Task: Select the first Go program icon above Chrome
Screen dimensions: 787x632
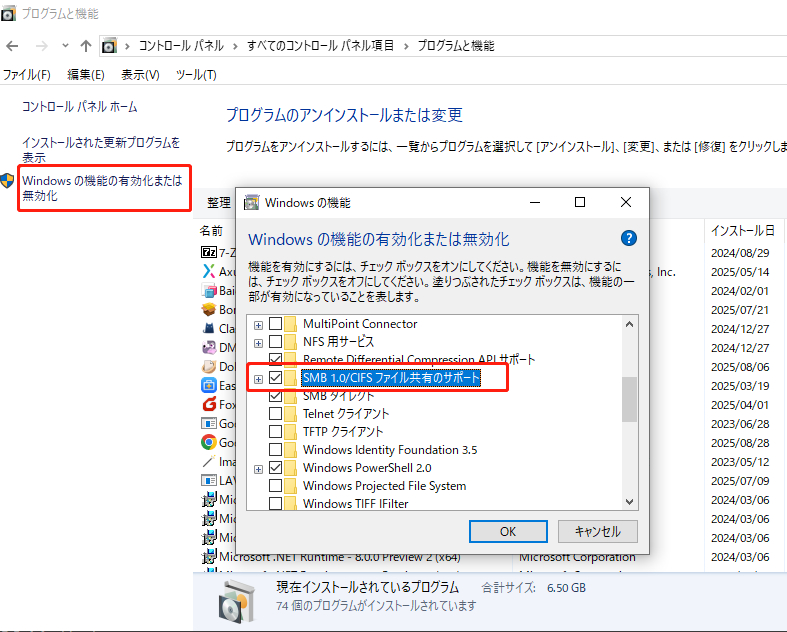Action: click(x=209, y=423)
